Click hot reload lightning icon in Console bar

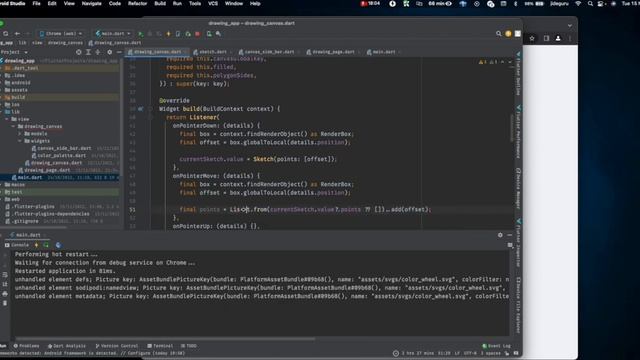(36, 245)
